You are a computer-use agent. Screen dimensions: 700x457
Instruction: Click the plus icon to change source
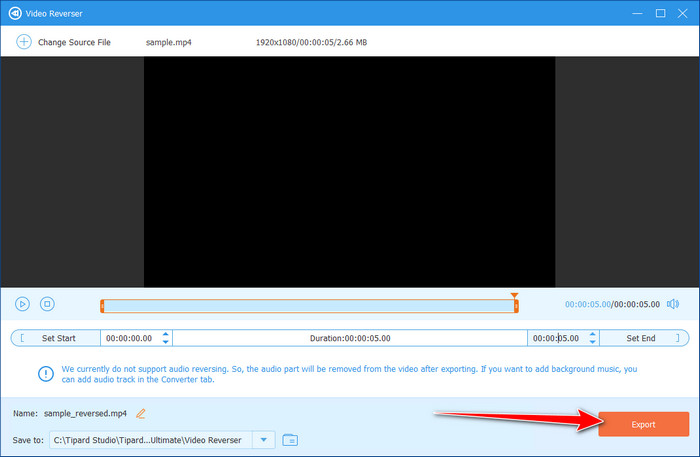[x=22, y=42]
